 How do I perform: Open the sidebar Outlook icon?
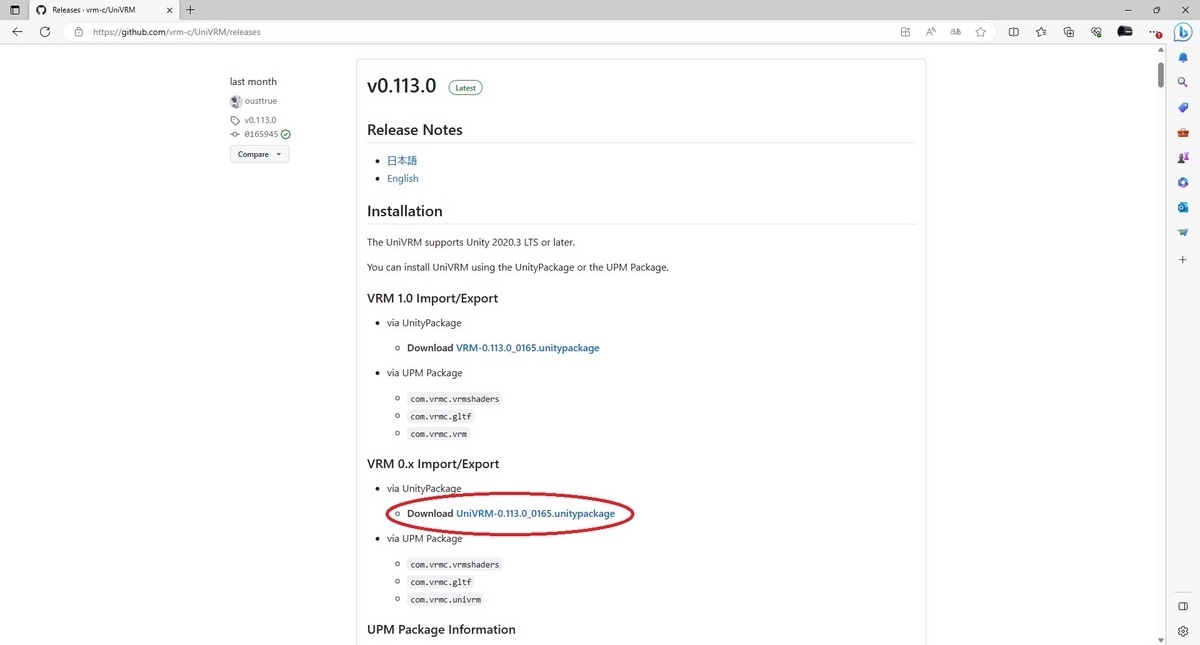[1183, 207]
